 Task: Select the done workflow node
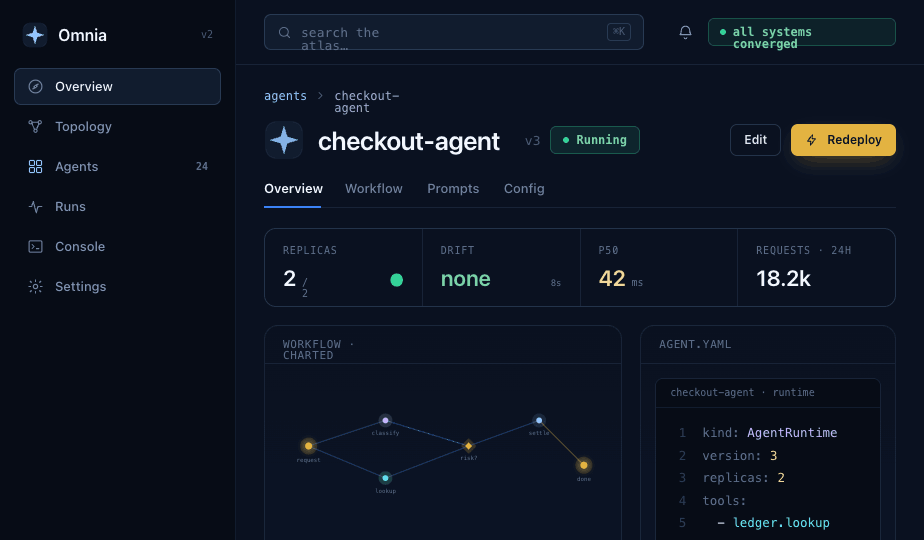tap(583, 465)
